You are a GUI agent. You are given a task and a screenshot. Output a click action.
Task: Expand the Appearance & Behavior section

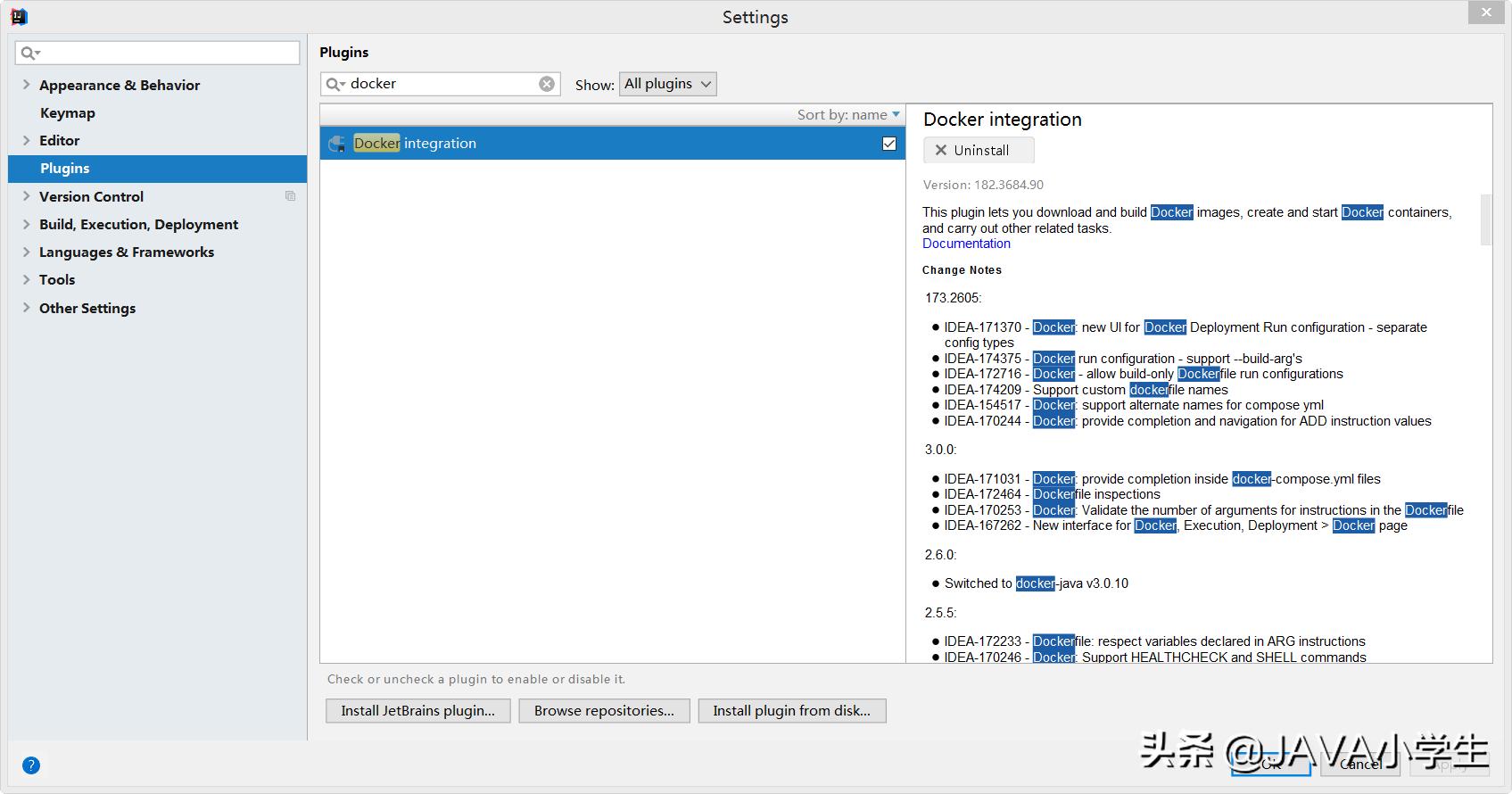click(26, 85)
